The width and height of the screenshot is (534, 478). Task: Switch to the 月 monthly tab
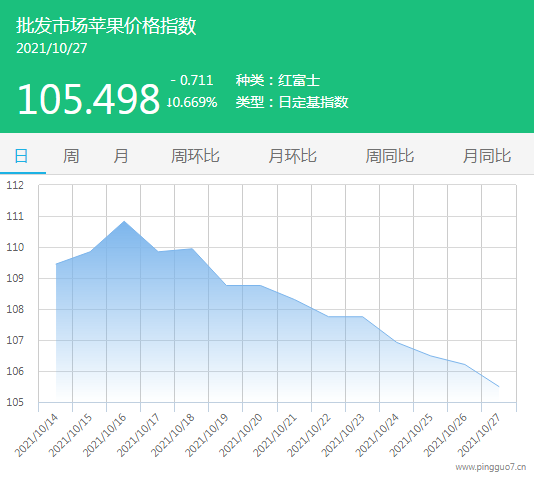tap(121, 156)
